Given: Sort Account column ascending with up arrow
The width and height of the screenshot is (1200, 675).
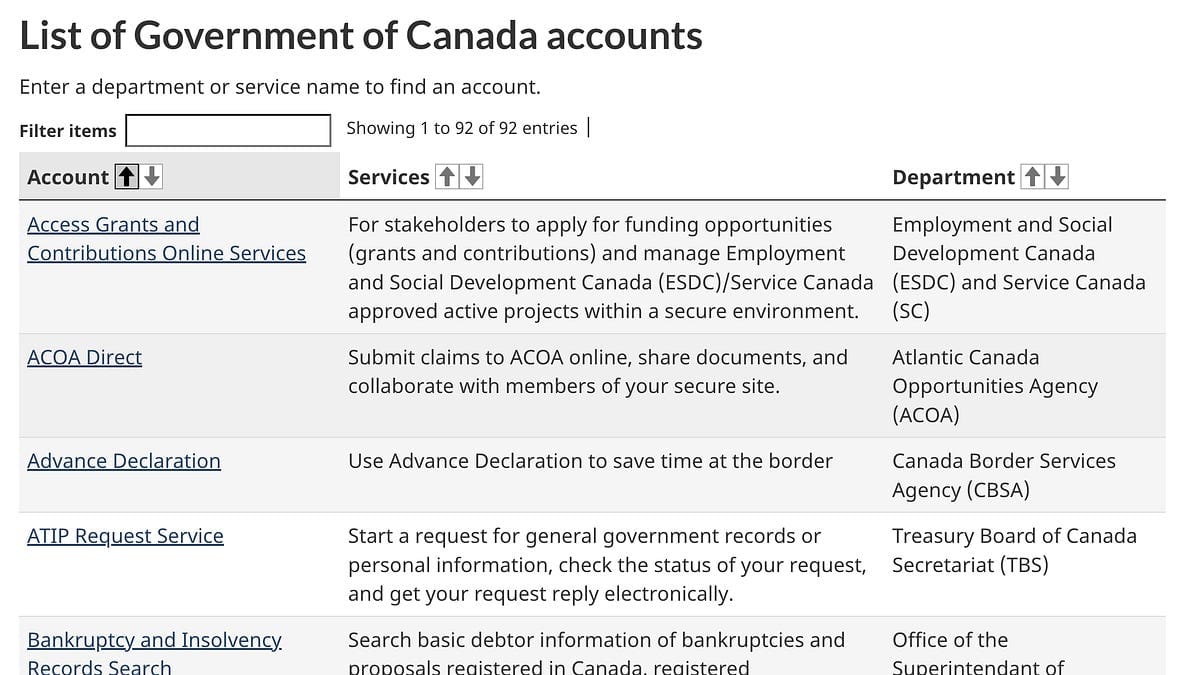Looking at the screenshot, I should (126, 177).
